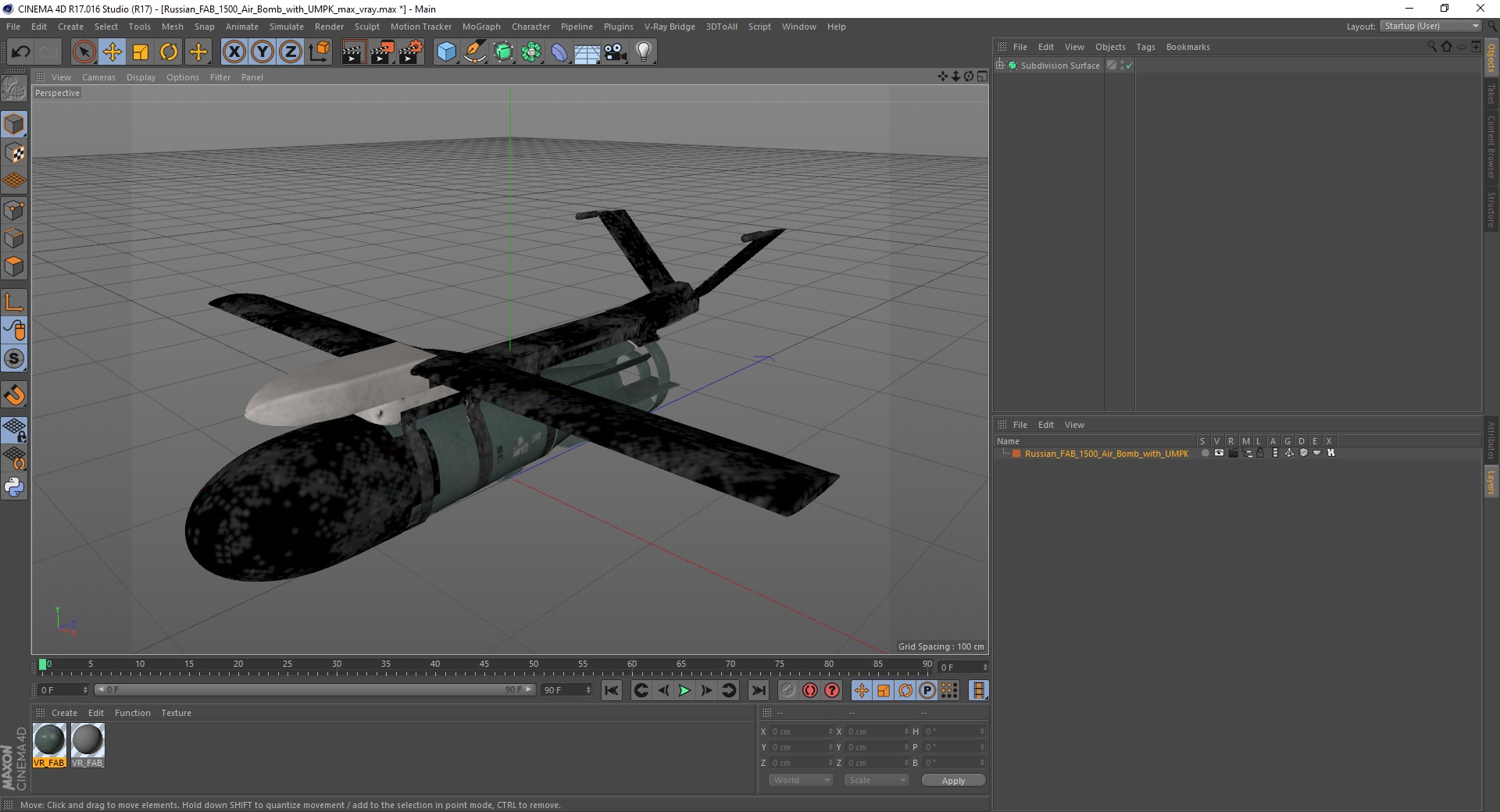
Task: Toggle Subdivision Surface visibility dots
Action: point(1123,66)
